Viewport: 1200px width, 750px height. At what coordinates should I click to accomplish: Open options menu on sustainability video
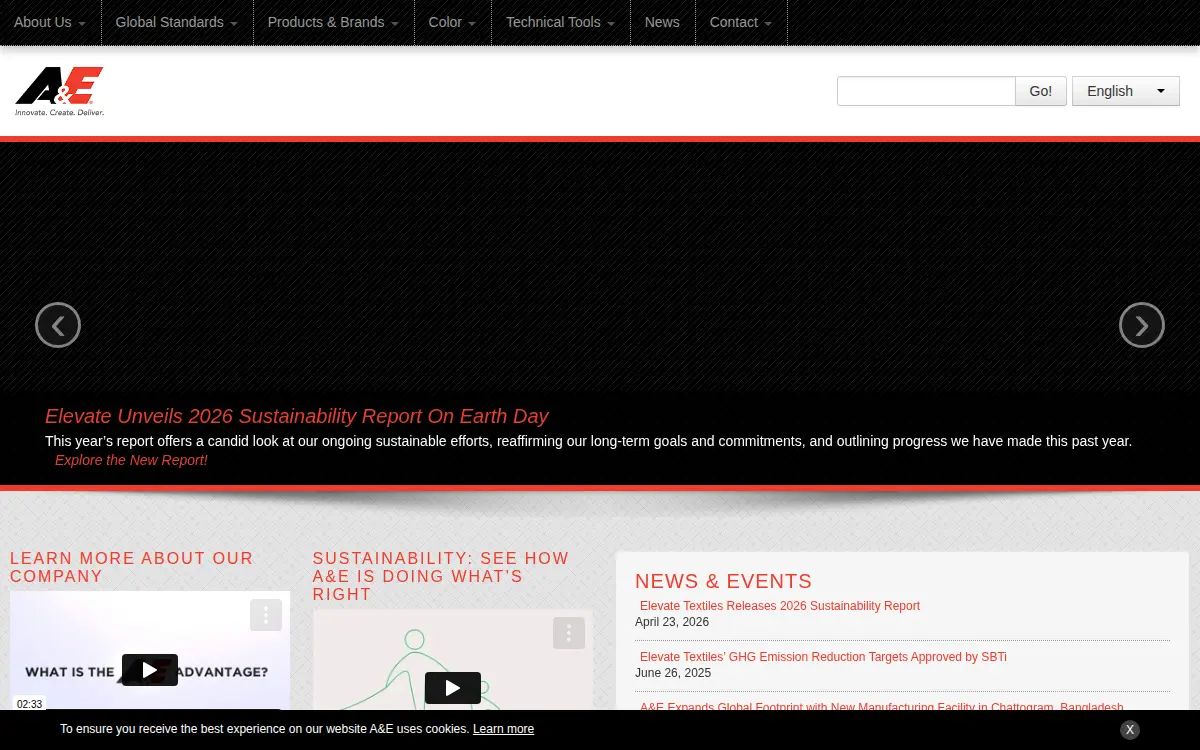click(x=569, y=633)
